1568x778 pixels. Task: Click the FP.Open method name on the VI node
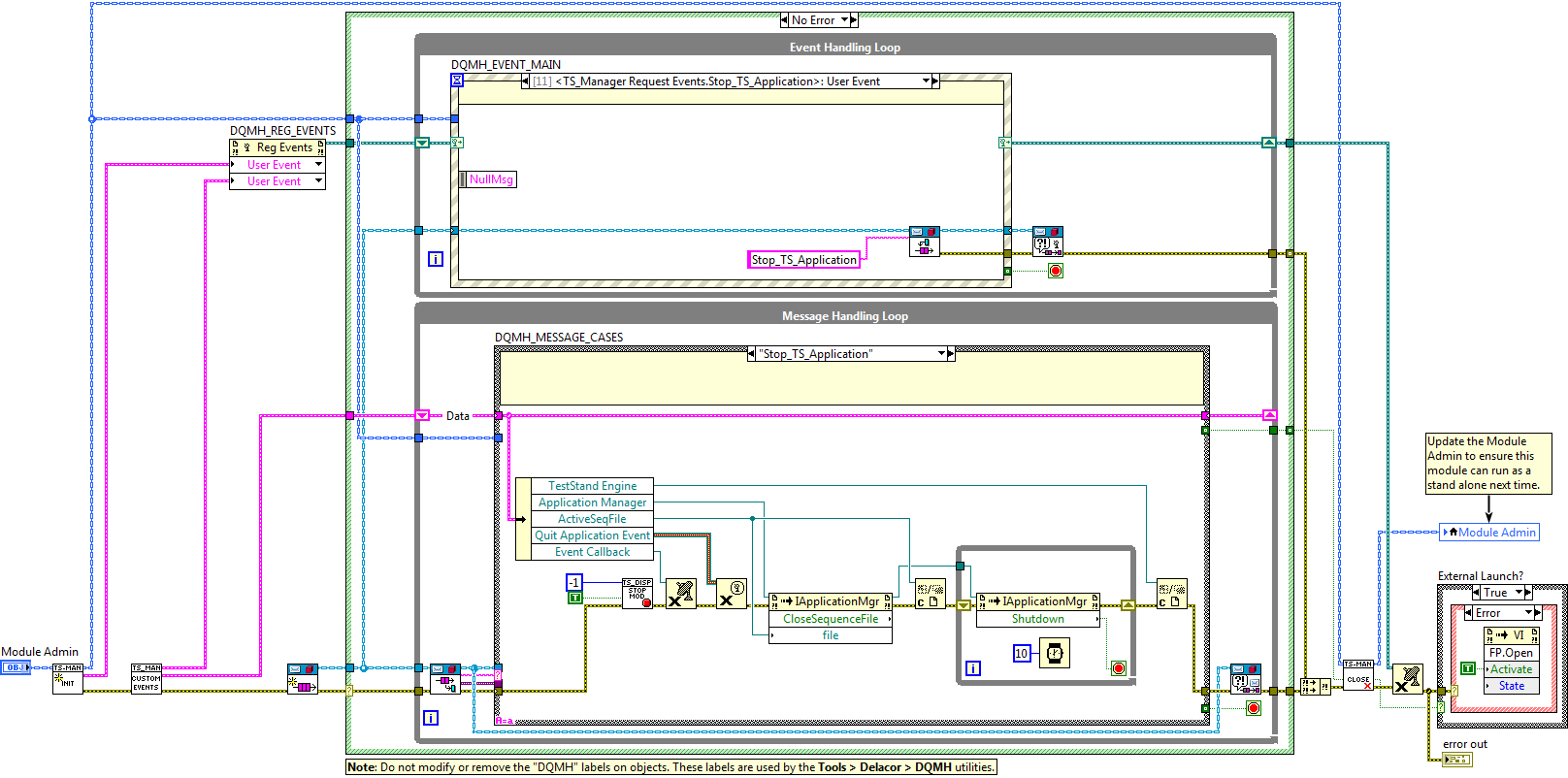(1511, 653)
